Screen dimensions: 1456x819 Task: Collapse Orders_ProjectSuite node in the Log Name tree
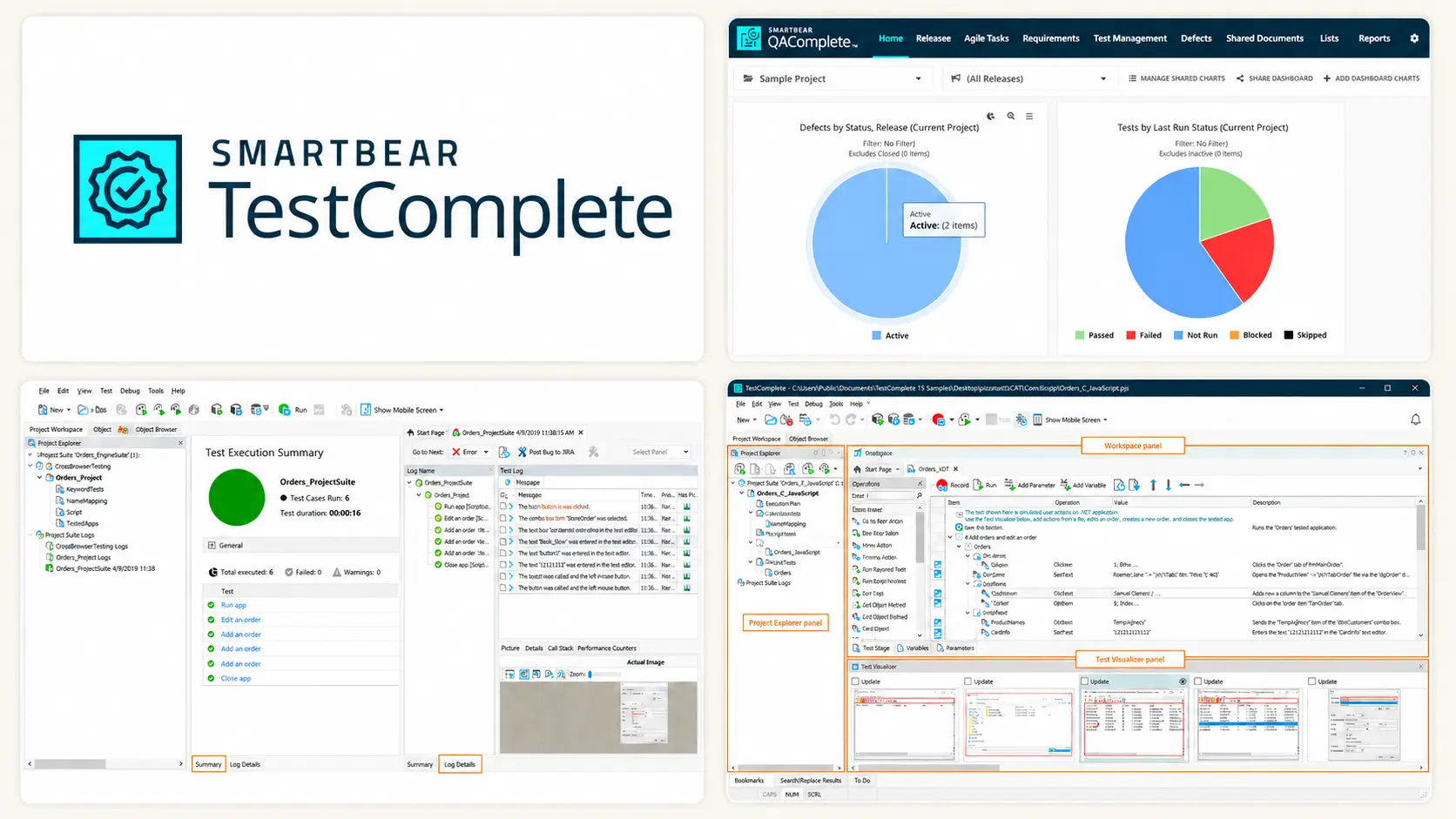tap(409, 482)
